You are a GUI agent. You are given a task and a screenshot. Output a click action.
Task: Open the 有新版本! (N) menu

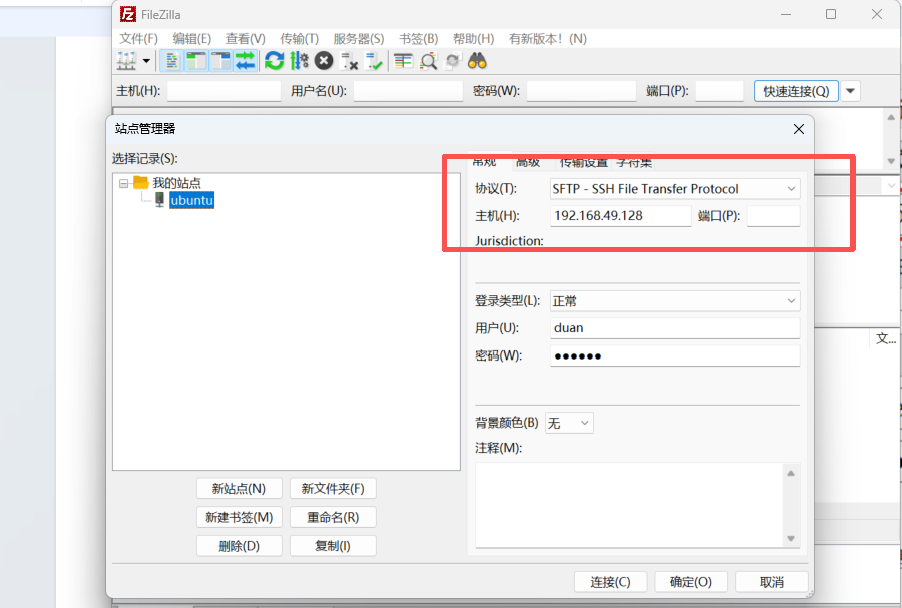tap(548, 39)
